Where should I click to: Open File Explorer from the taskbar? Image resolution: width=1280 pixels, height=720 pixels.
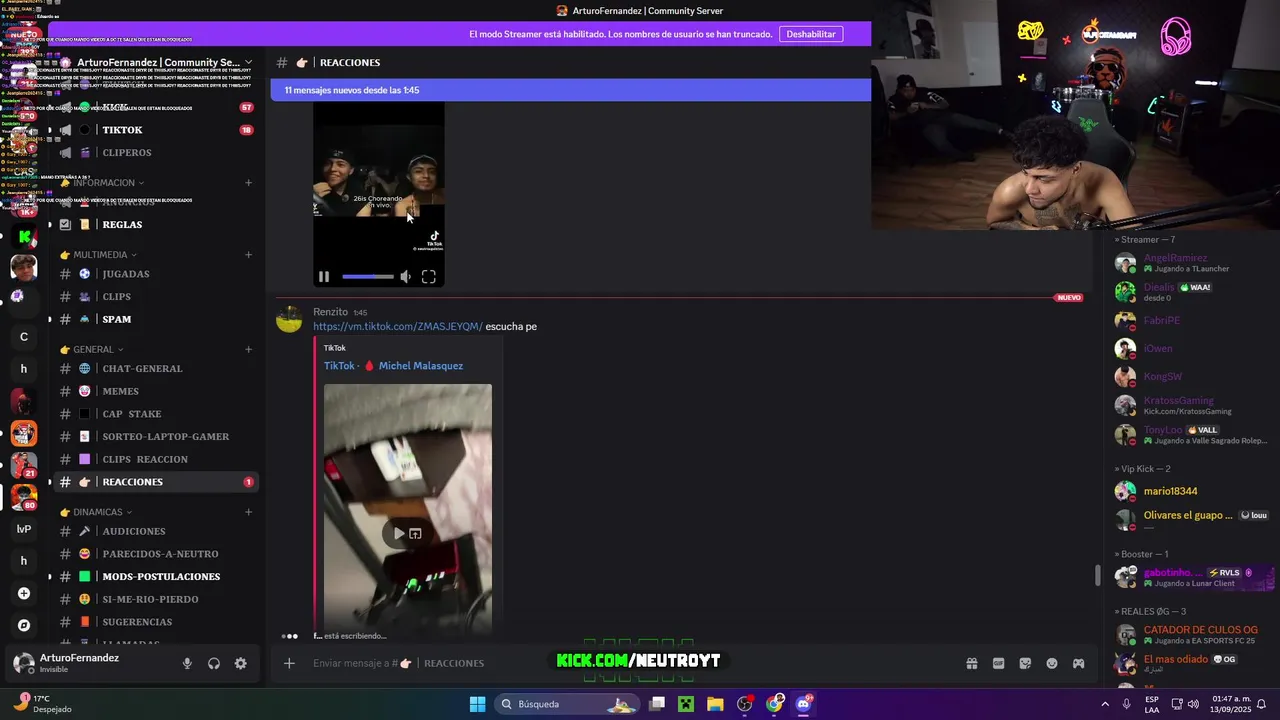[x=715, y=704]
